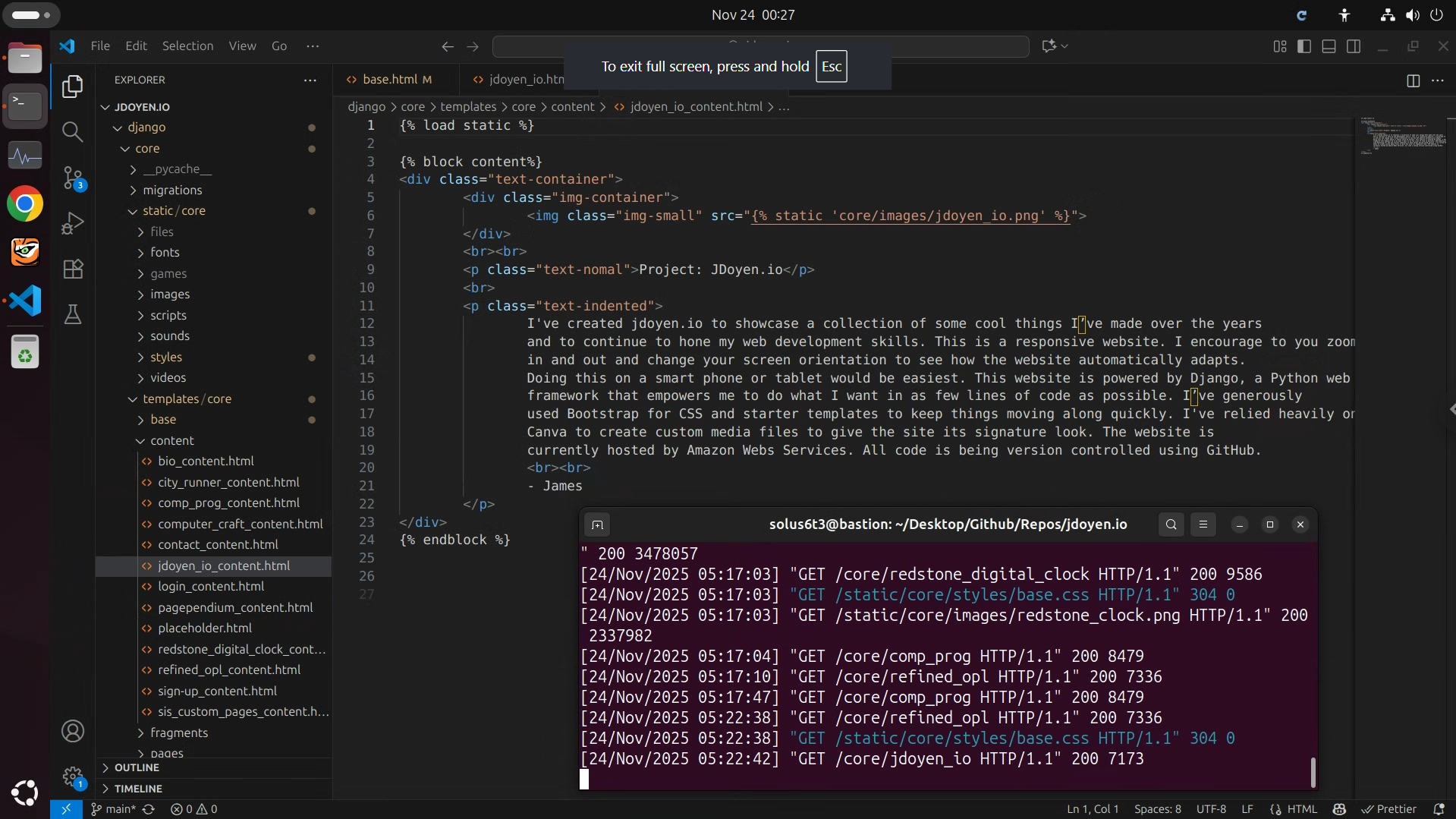Open the Source Control view
The image size is (1456, 819).
point(73,178)
